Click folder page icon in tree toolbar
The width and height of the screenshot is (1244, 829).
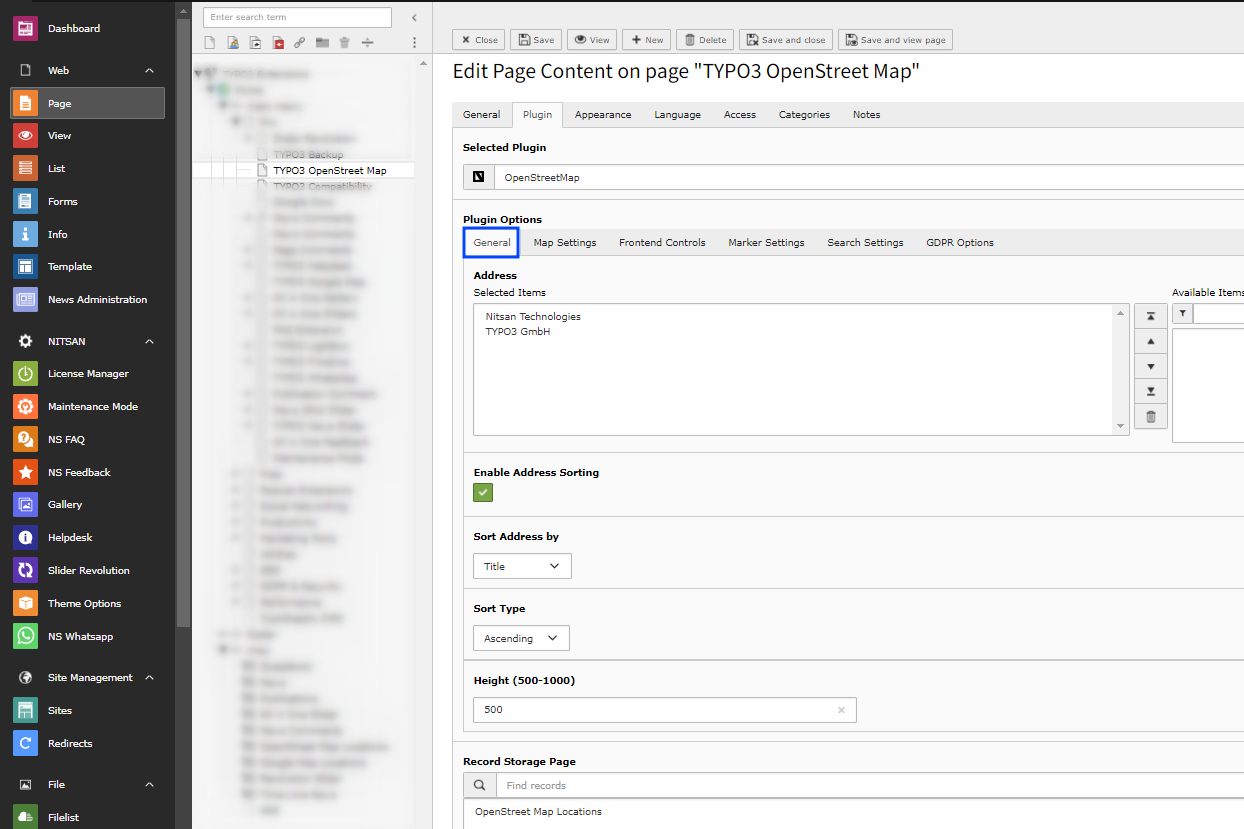(322, 43)
